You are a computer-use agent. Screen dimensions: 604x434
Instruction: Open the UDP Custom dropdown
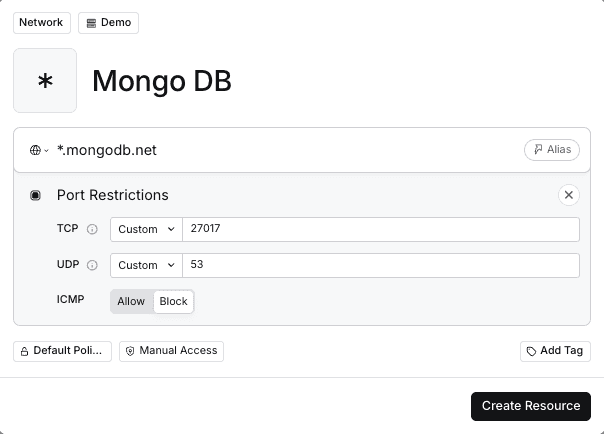146,265
